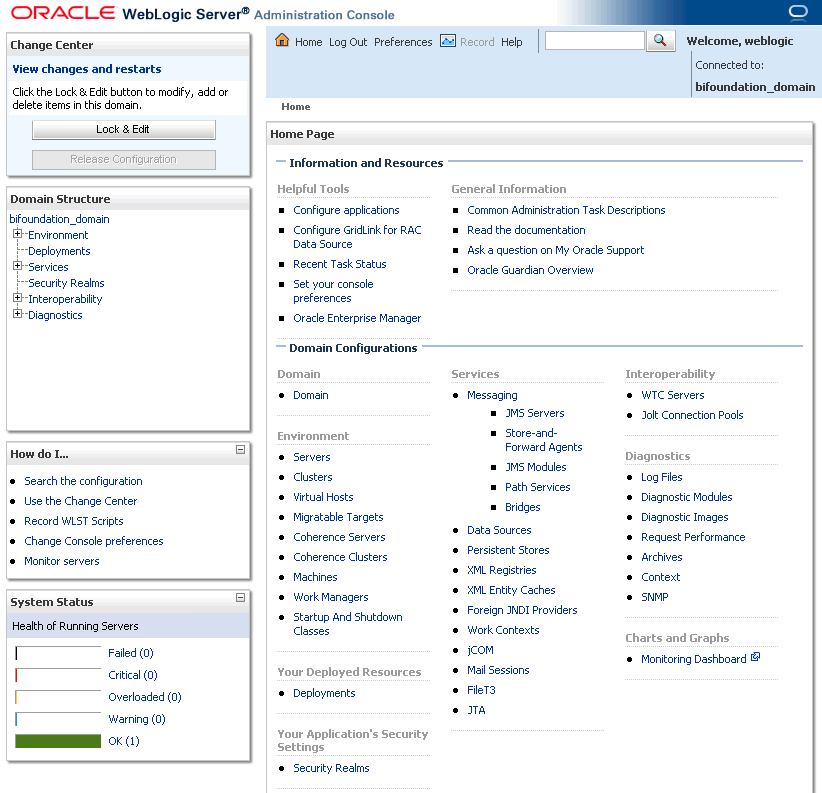Click the Record icon in the toolbar
This screenshot has width=822, height=793.
click(448, 41)
